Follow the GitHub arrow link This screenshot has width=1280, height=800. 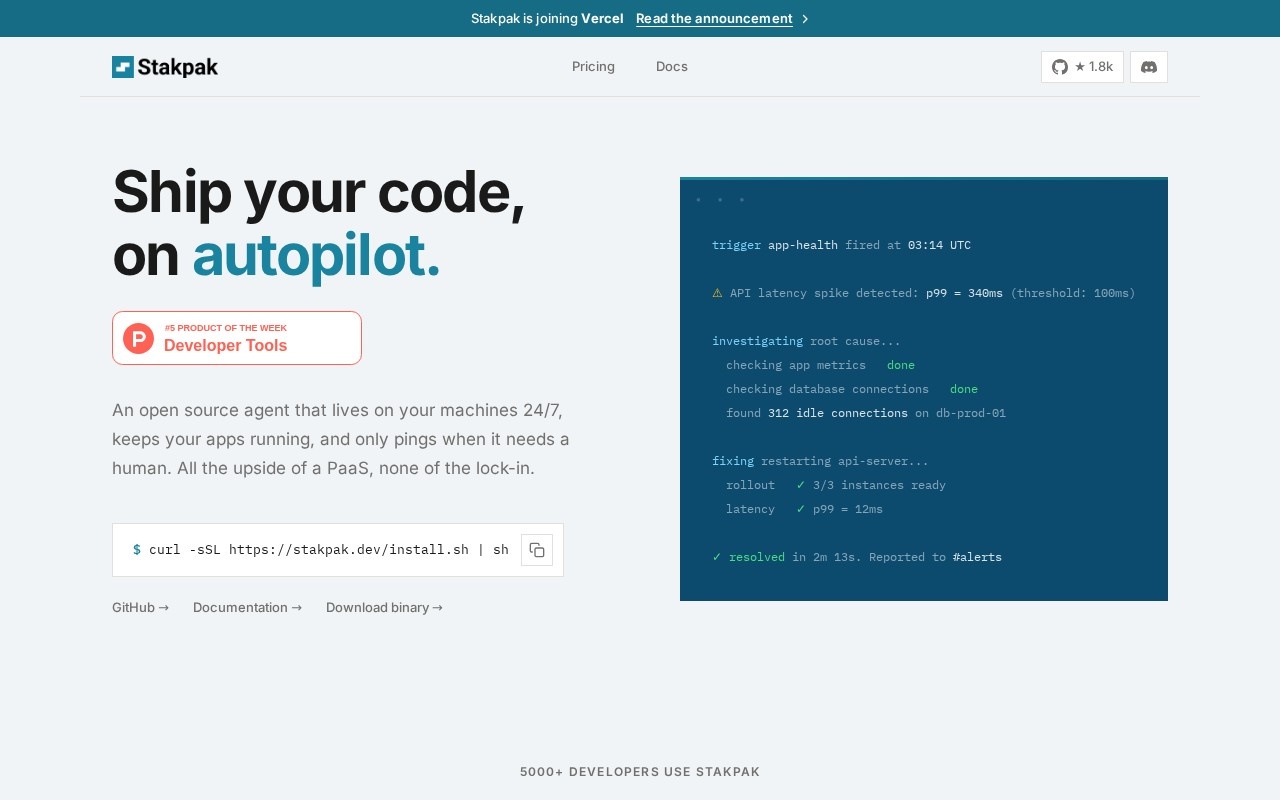pyautogui.click(x=140, y=607)
